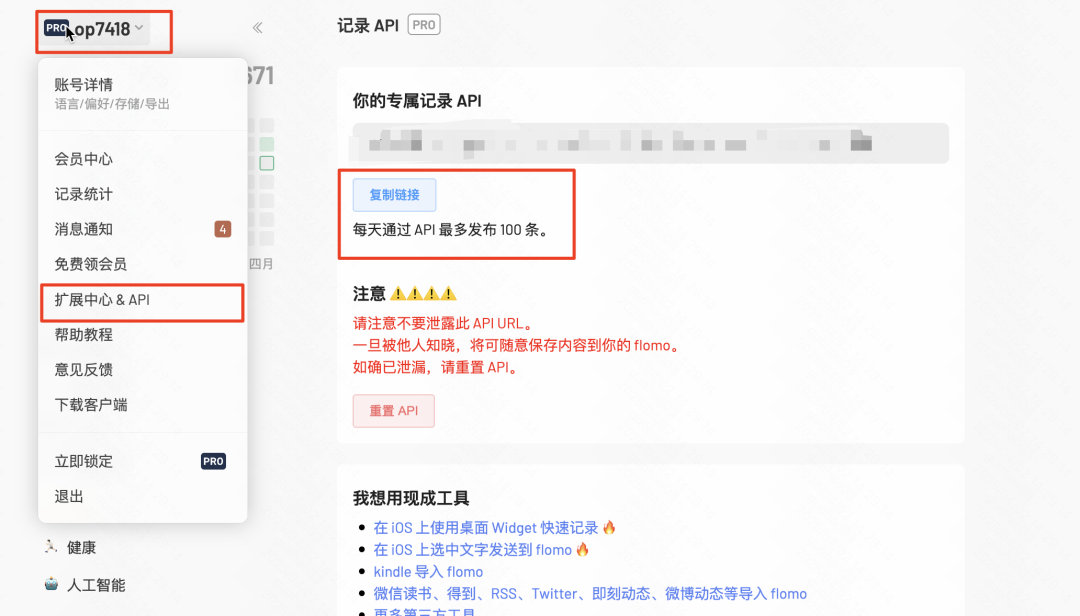Select the 人工智能 tag in sidebar
This screenshot has width=1080, height=616.
tap(96, 586)
